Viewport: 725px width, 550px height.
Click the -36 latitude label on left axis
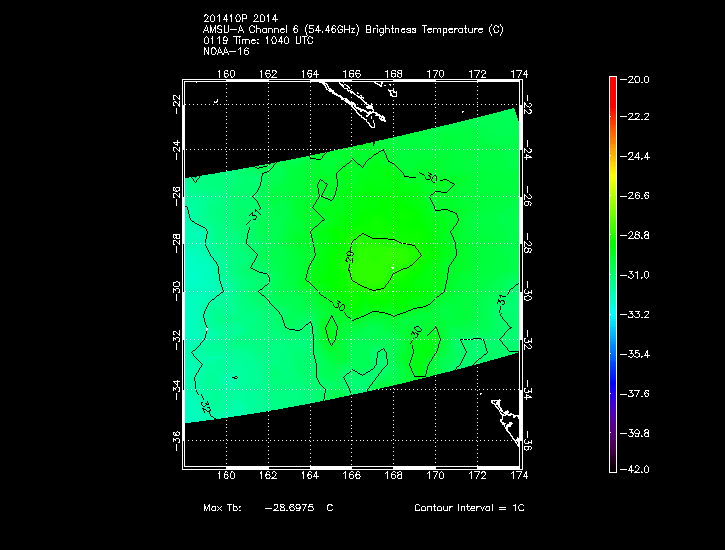click(176, 437)
